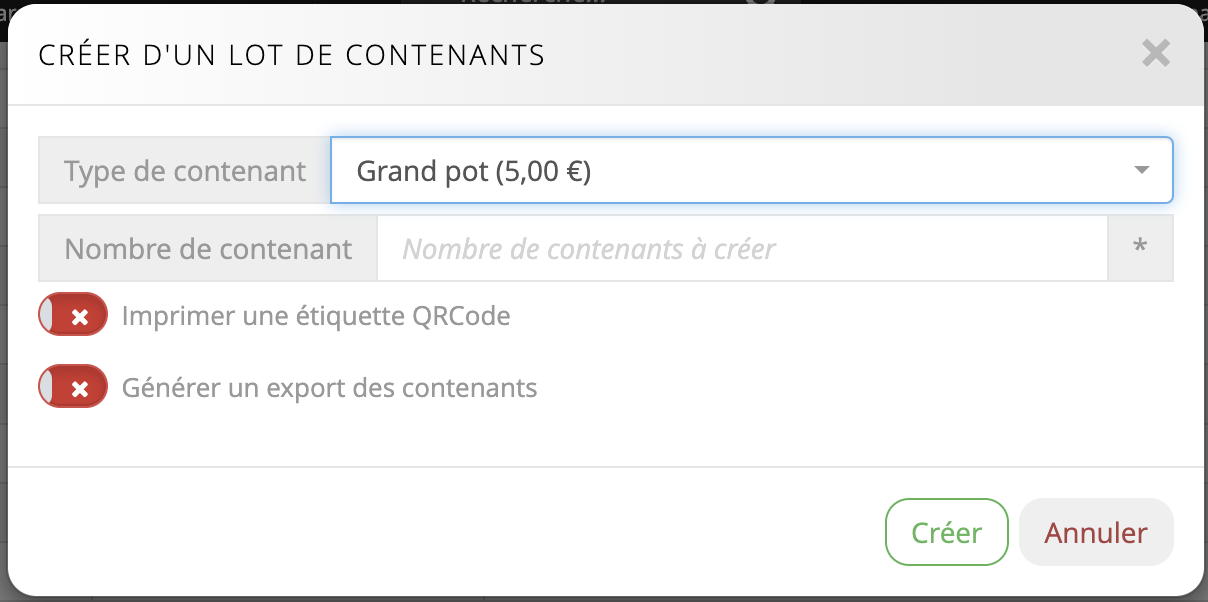The height and width of the screenshot is (602, 1208).
Task: Click the dropdown caret arrow beside Grand pot
Action: tap(1142, 171)
